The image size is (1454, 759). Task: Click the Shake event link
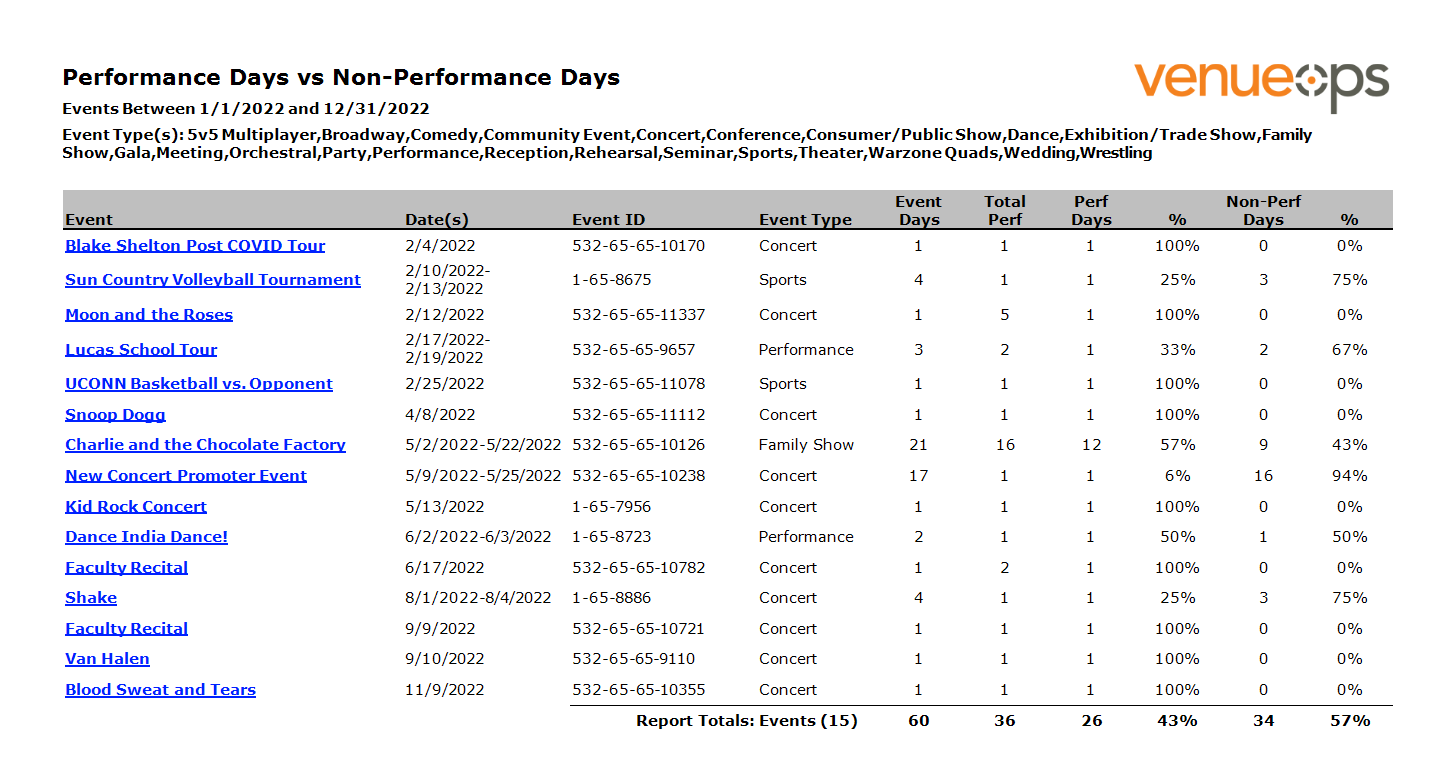point(91,598)
